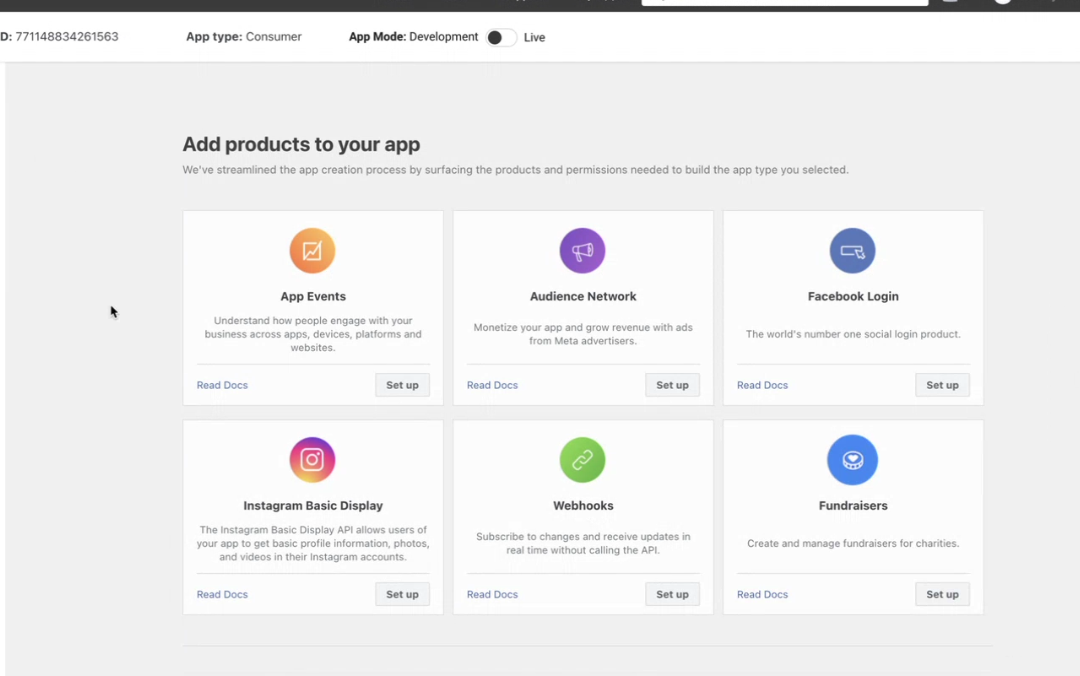This screenshot has width=1080, height=676.
Task: Click the Webhooks link icon
Action: (x=582, y=460)
